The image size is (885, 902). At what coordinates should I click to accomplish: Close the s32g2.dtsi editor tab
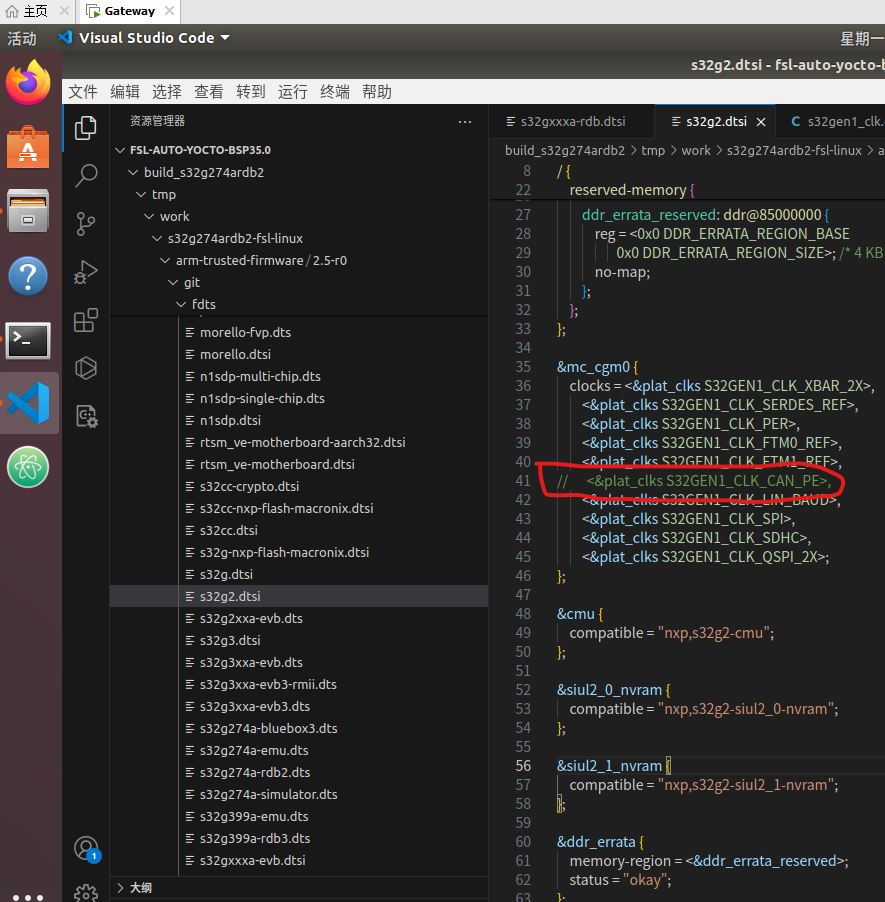tap(761, 122)
